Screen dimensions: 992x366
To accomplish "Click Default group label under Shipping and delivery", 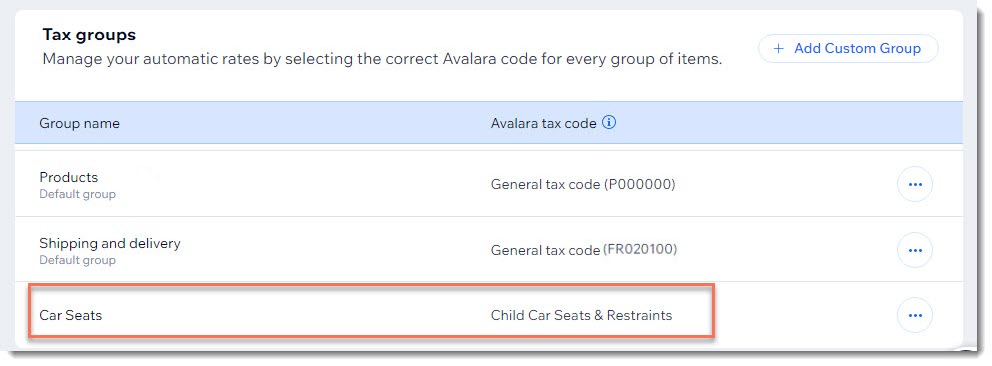I will tap(77, 260).
